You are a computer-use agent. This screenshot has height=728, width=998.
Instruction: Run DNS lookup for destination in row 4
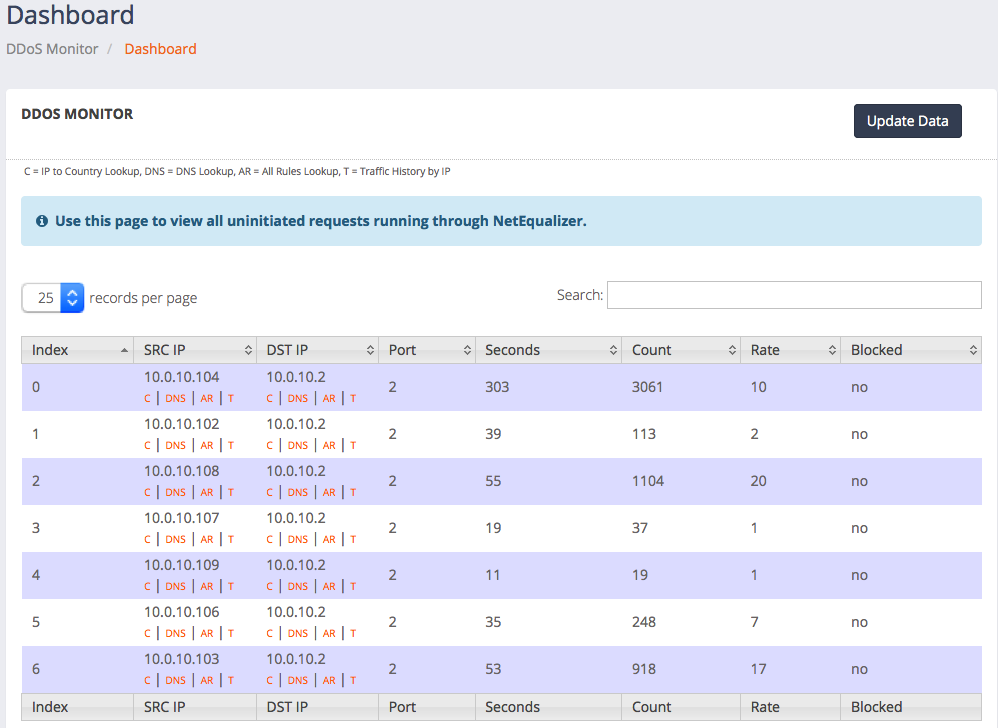pos(298,586)
